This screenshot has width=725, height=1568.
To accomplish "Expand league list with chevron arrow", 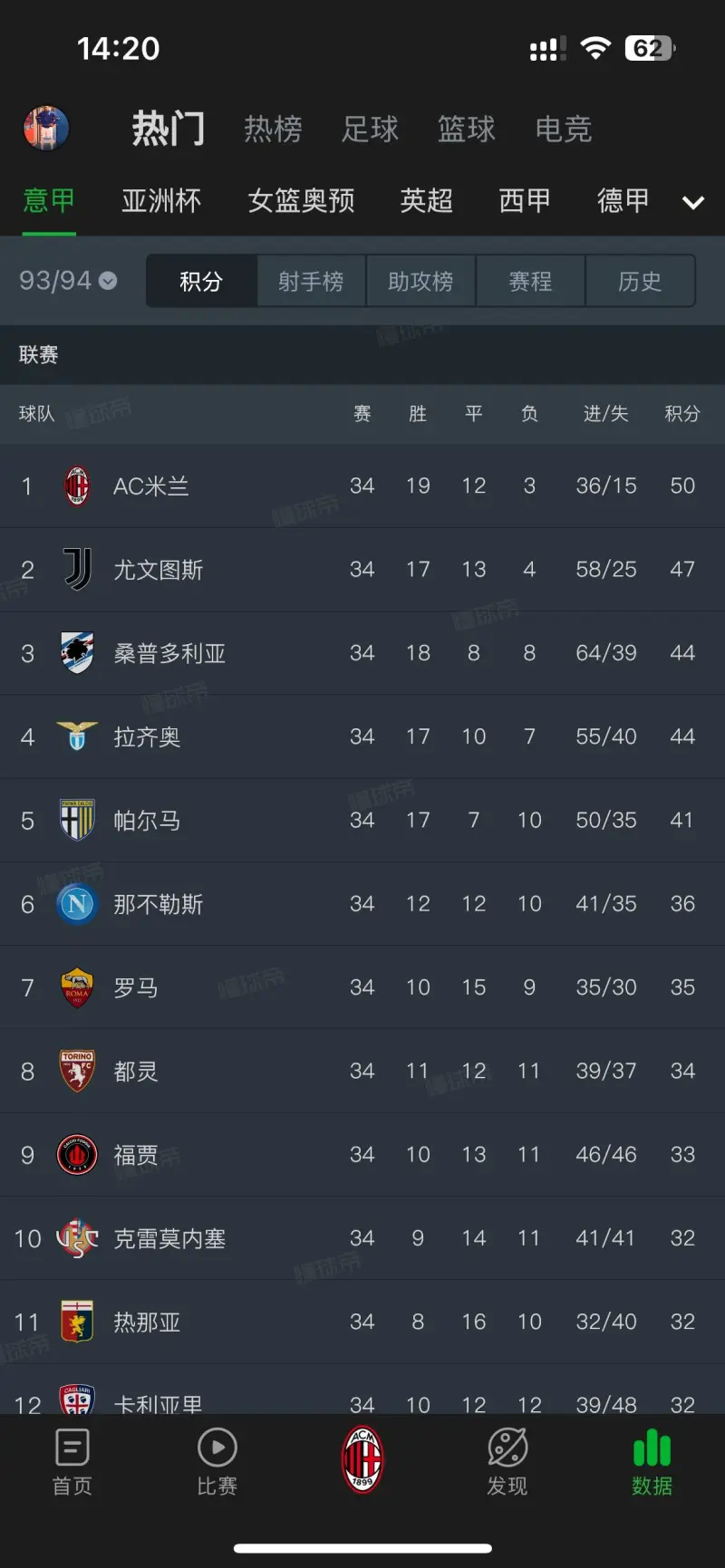I will coord(693,202).
